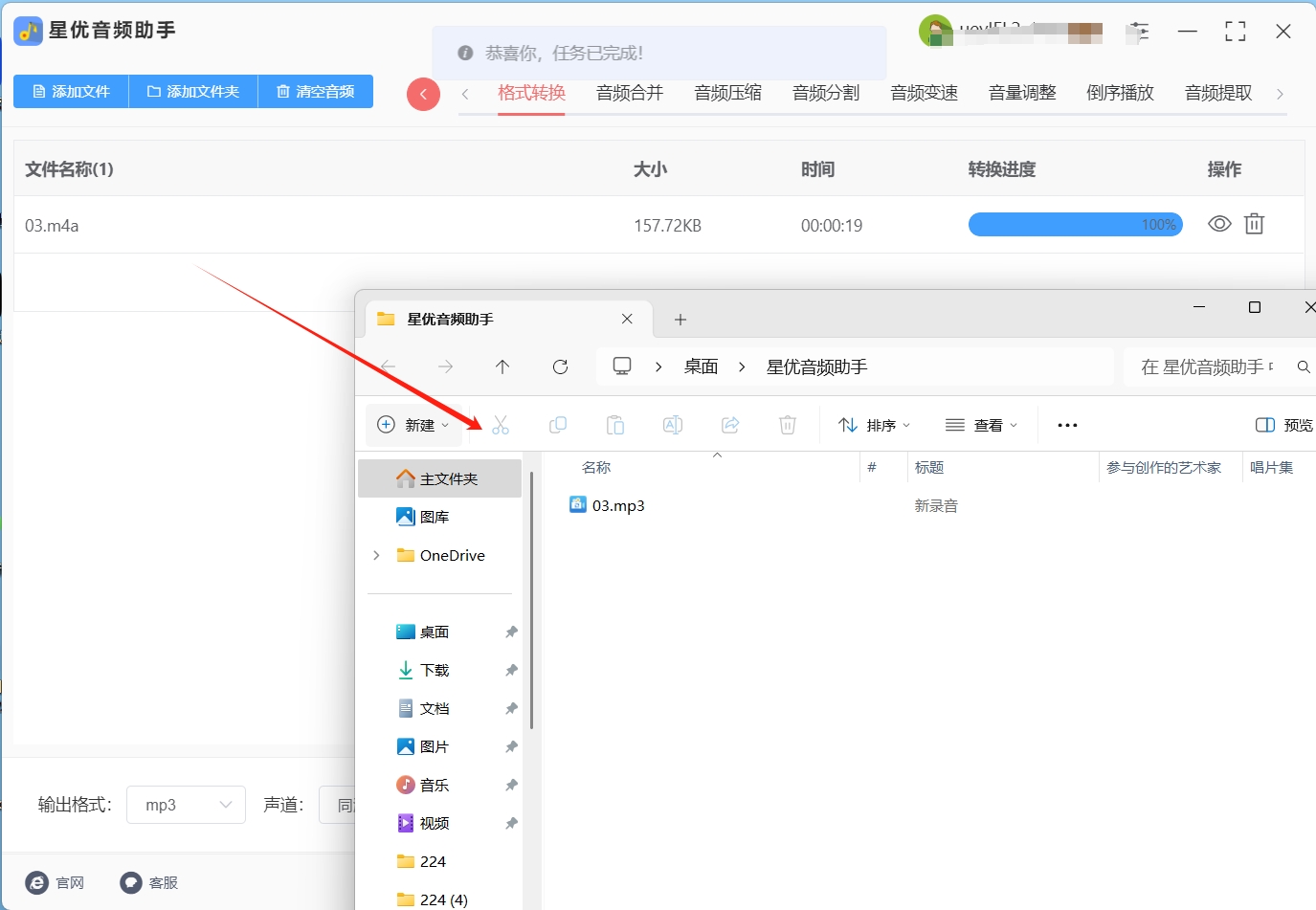Go forward in File Explorer

pyautogui.click(x=445, y=366)
